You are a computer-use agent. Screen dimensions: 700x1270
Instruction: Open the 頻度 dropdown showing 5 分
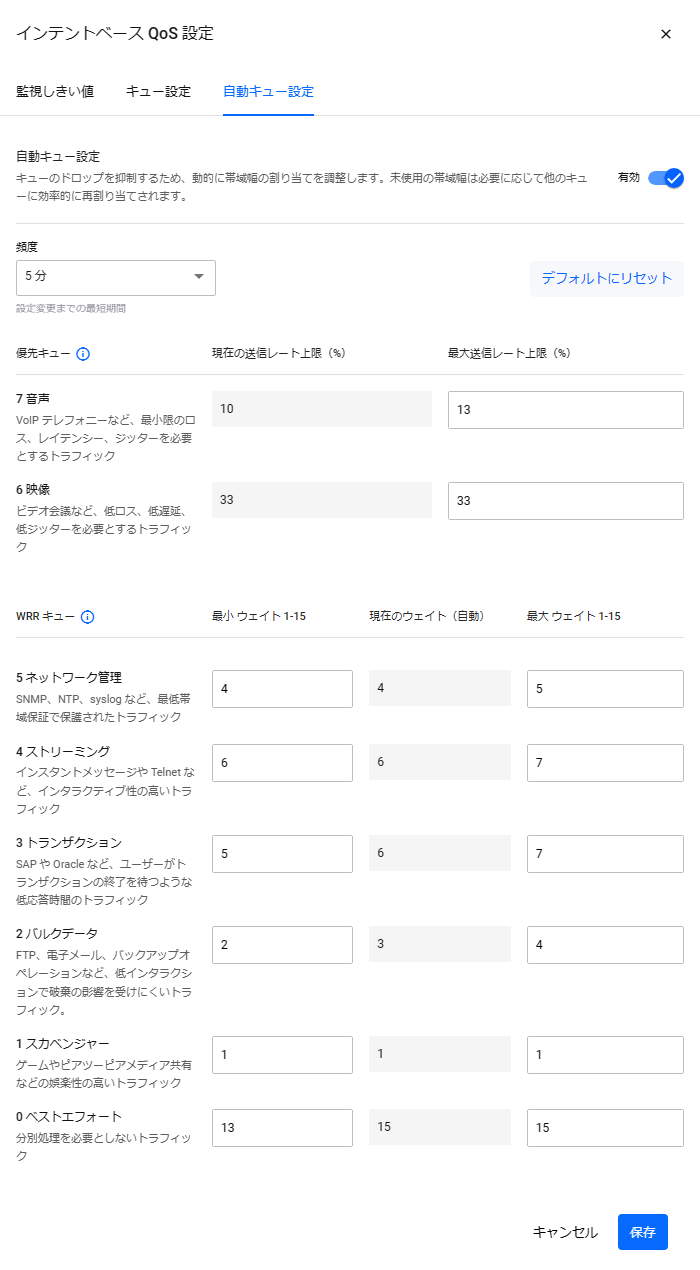point(116,277)
